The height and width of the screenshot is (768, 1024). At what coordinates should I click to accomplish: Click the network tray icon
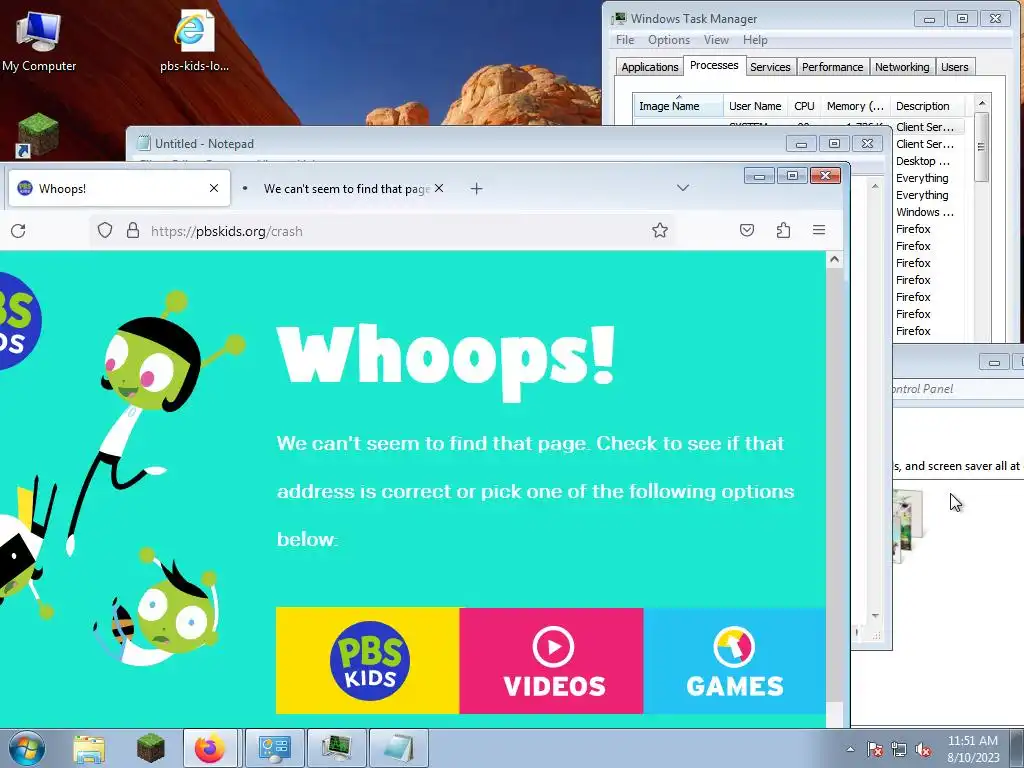(x=899, y=749)
